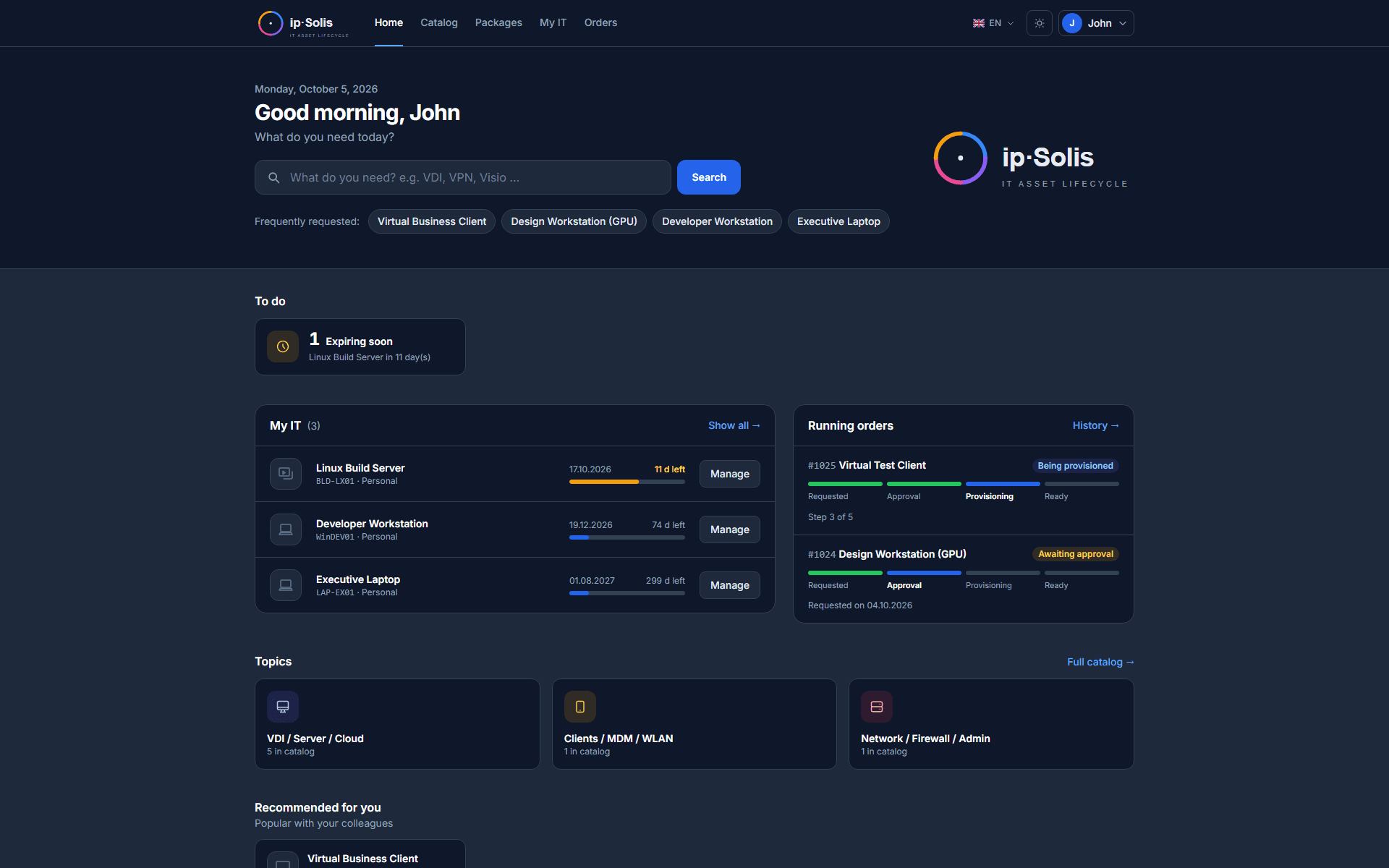Open the John user account menu
This screenshot has width=1389, height=868.
(1095, 23)
